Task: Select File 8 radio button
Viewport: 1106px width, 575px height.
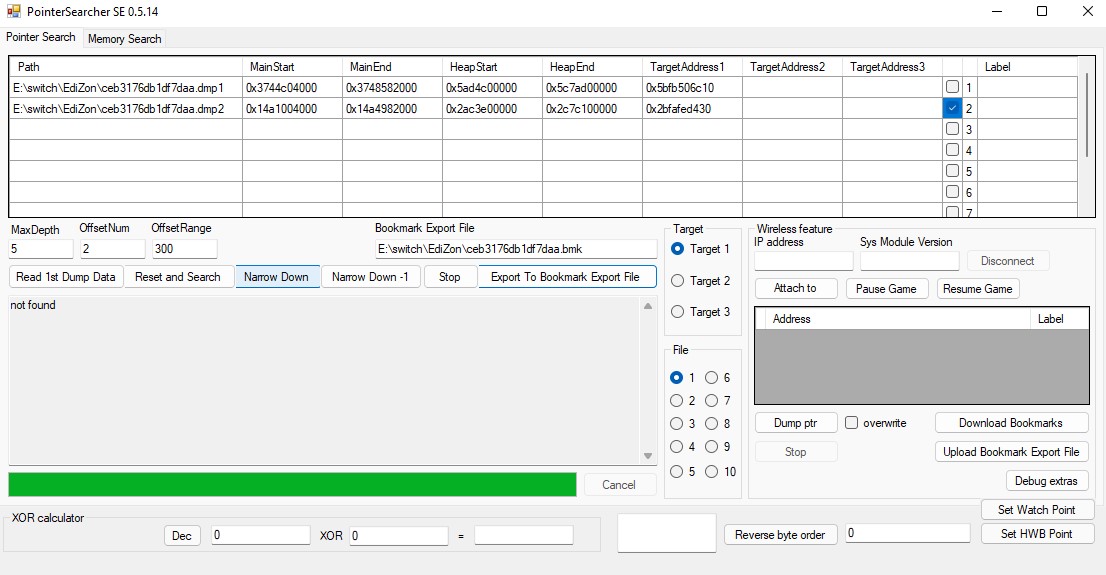Action: pyautogui.click(x=711, y=423)
